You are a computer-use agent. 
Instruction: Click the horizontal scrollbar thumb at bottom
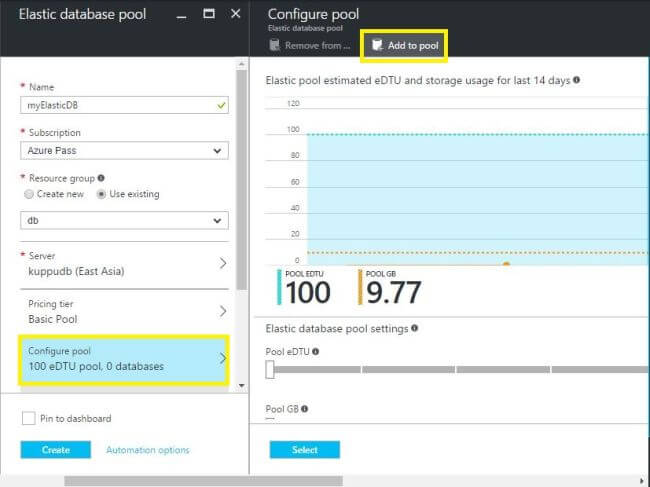[204, 481]
